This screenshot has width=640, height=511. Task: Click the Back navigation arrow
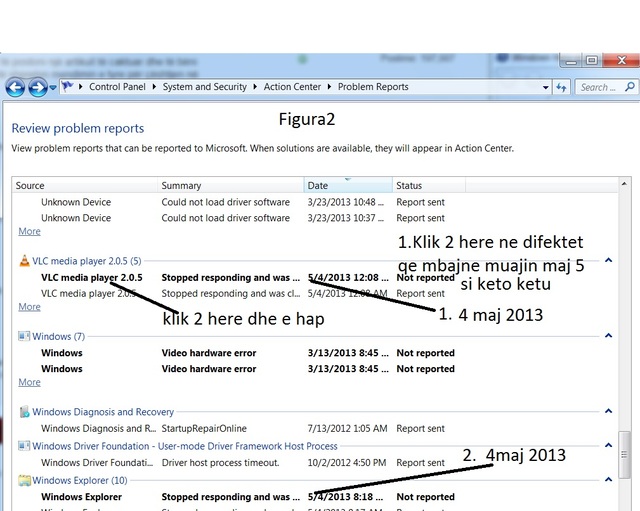15,87
